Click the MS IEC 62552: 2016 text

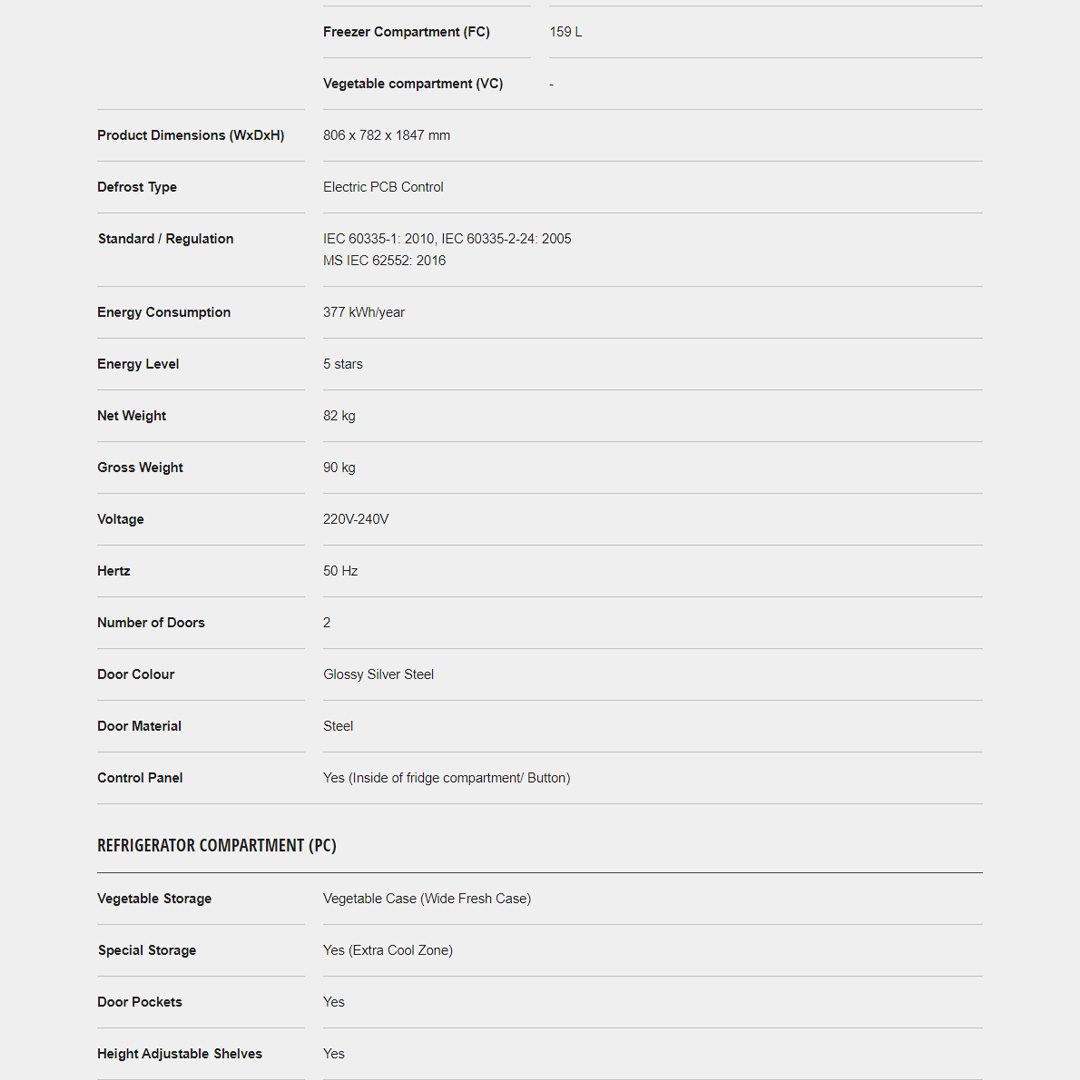click(x=384, y=261)
